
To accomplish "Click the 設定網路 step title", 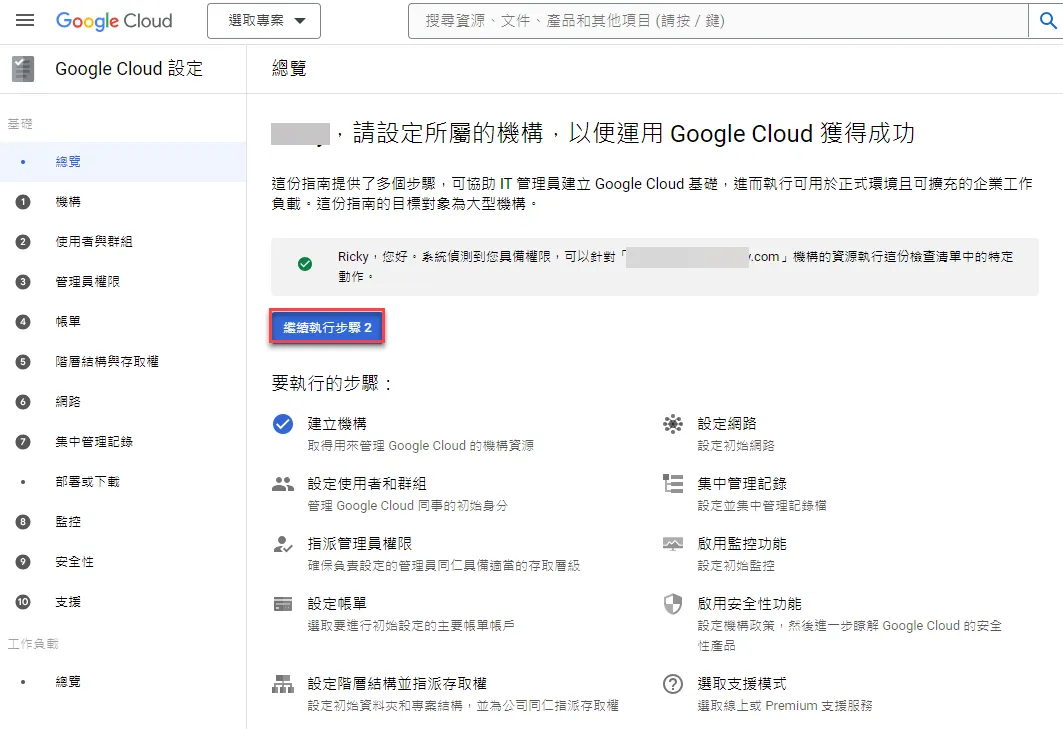I will pyautogui.click(x=727, y=424).
